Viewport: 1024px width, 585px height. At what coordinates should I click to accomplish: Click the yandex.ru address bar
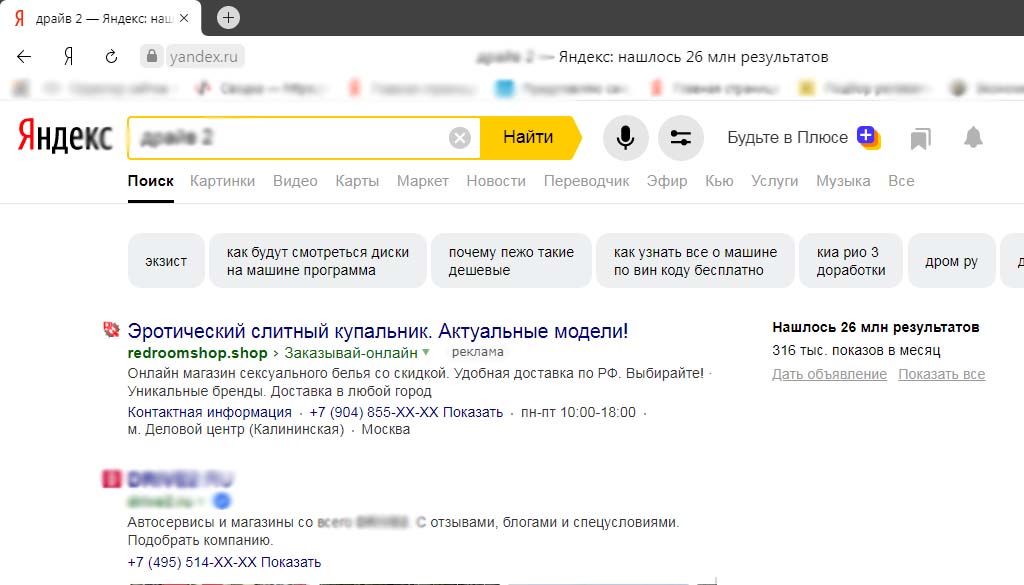[x=204, y=57]
